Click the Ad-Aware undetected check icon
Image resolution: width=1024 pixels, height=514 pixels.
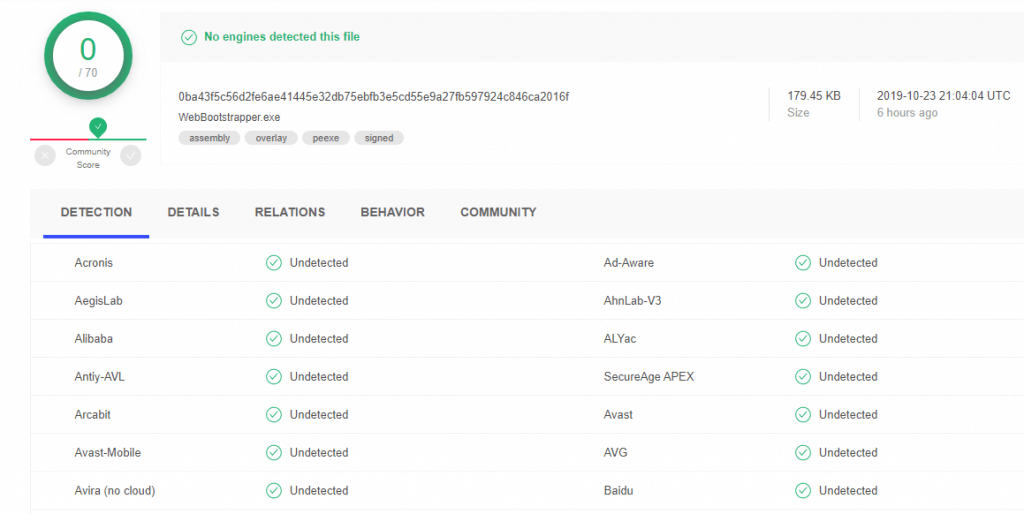803,263
